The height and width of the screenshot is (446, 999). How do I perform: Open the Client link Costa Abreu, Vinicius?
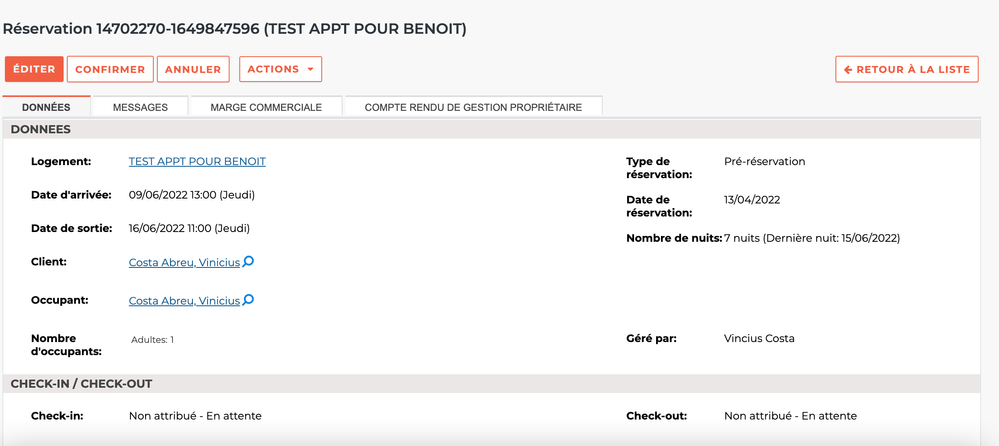coord(184,263)
